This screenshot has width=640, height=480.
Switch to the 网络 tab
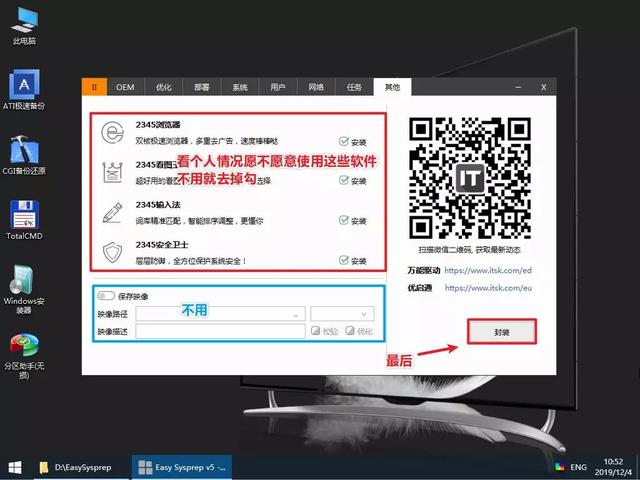tap(316, 87)
